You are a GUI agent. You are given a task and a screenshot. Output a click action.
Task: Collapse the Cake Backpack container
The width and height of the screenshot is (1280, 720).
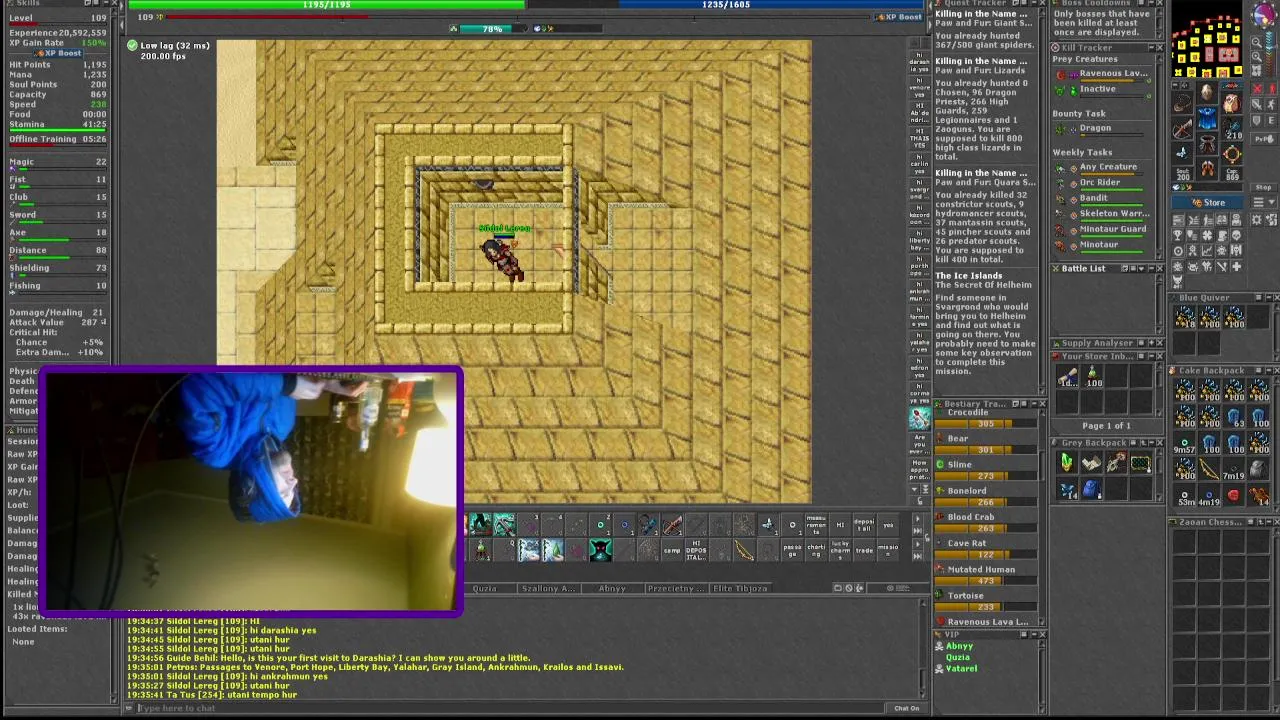coord(1268,371)
